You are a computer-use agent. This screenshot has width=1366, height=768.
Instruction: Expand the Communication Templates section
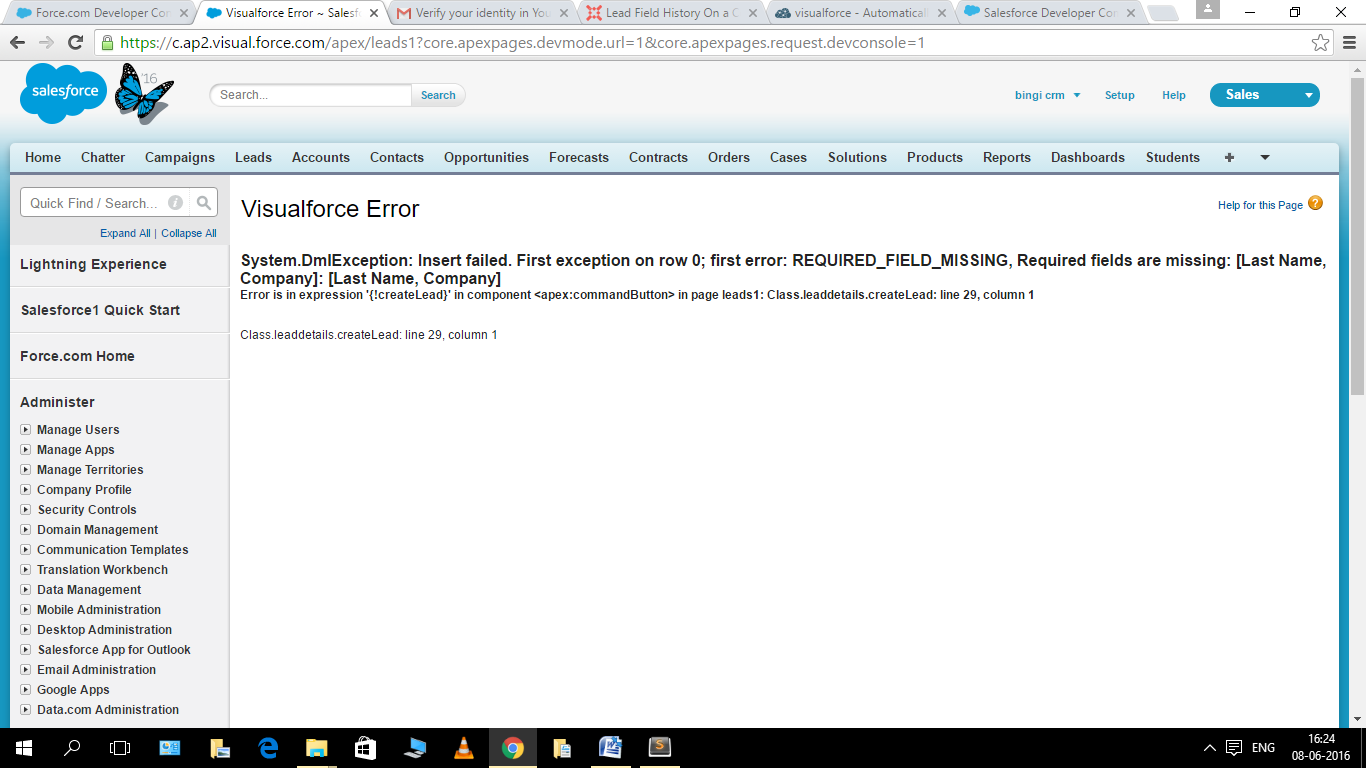26,550
